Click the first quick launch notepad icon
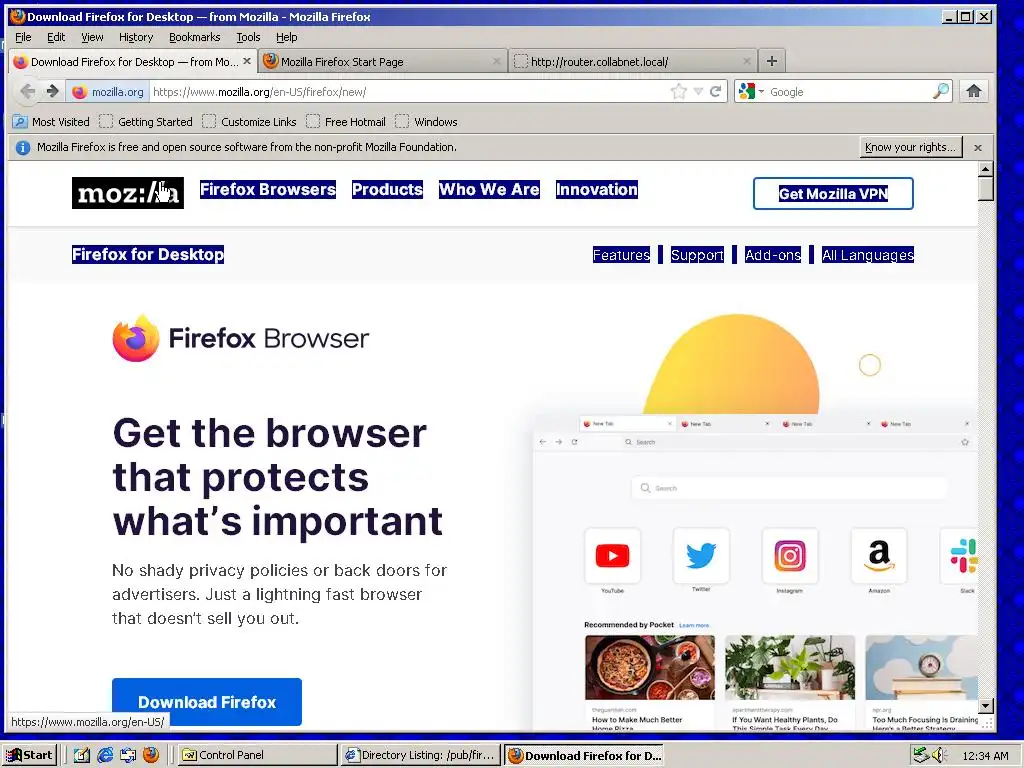This screenshot has width=1024, height=768. point(82,755)
